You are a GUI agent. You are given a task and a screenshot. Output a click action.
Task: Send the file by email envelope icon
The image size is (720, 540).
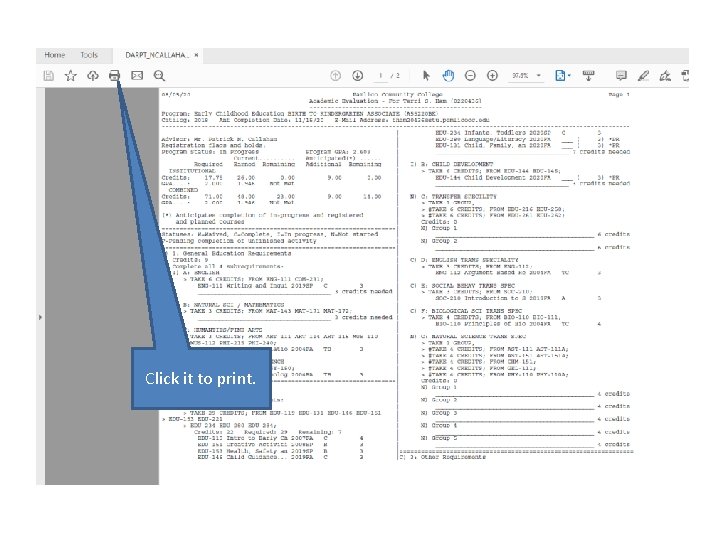click(x=137, y=75)
